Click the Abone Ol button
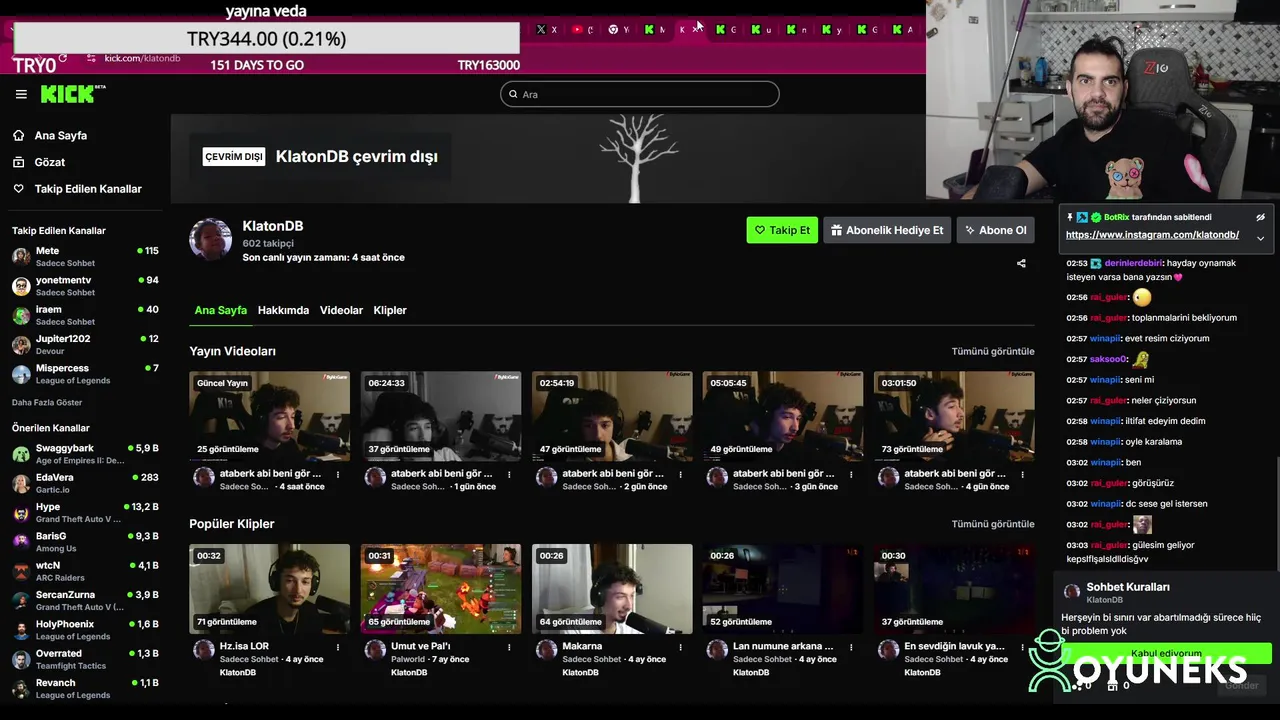 click(995, 230)
